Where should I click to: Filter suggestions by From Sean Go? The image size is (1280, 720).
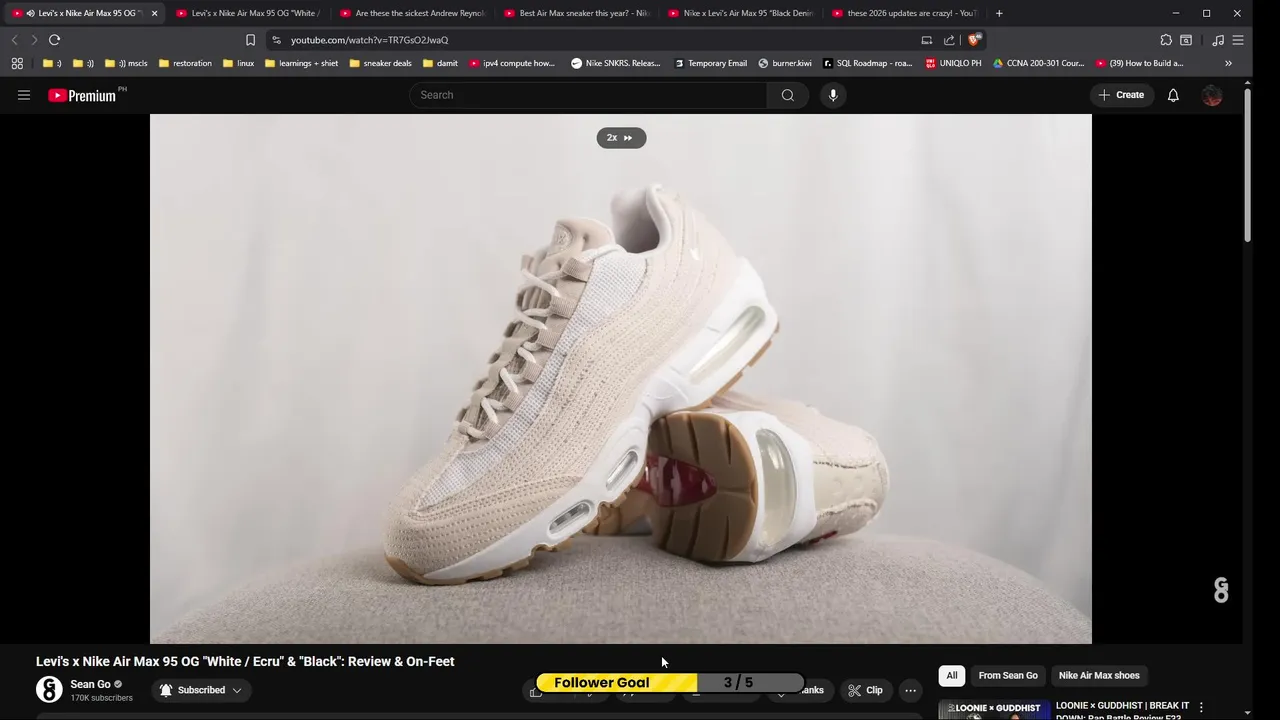pos(1008,676)
